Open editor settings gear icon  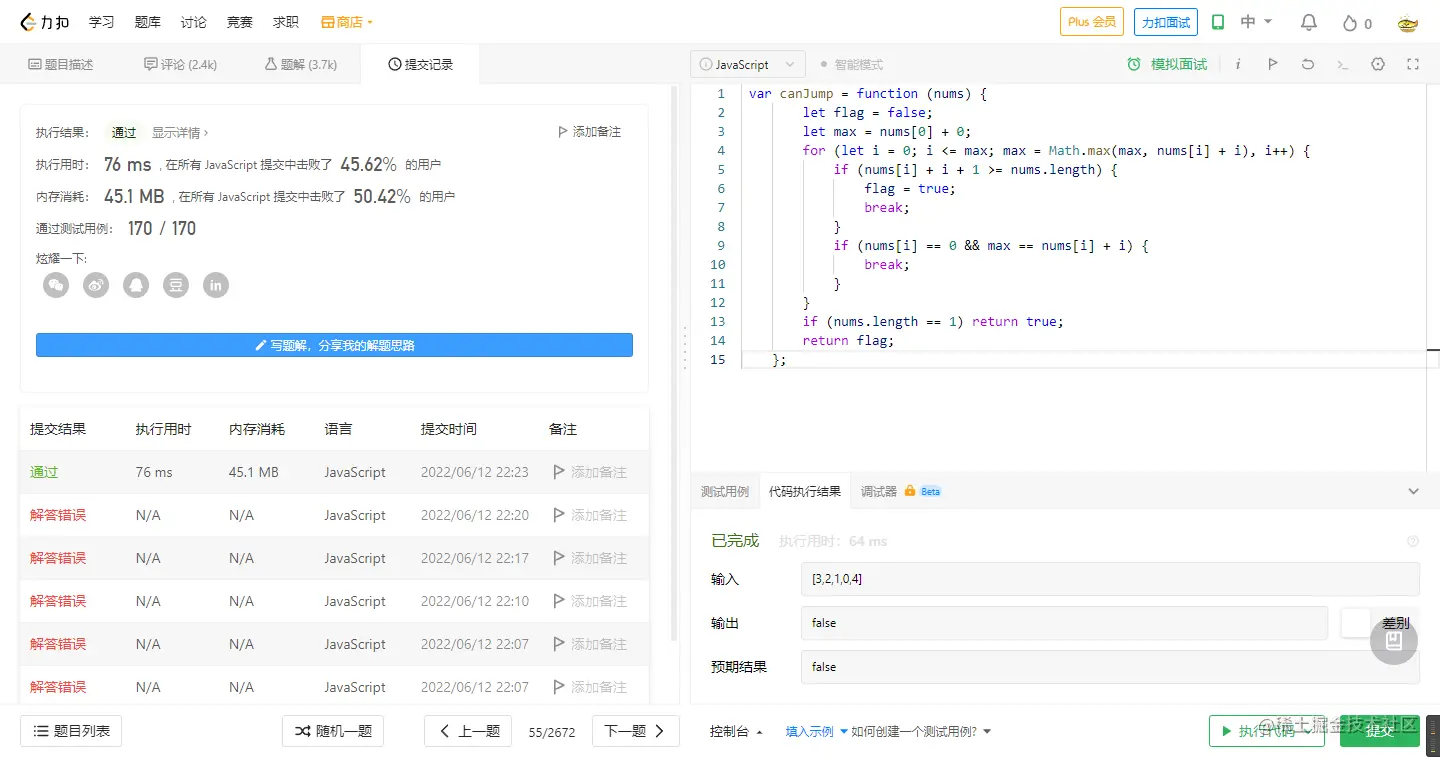click(1378, 64)
